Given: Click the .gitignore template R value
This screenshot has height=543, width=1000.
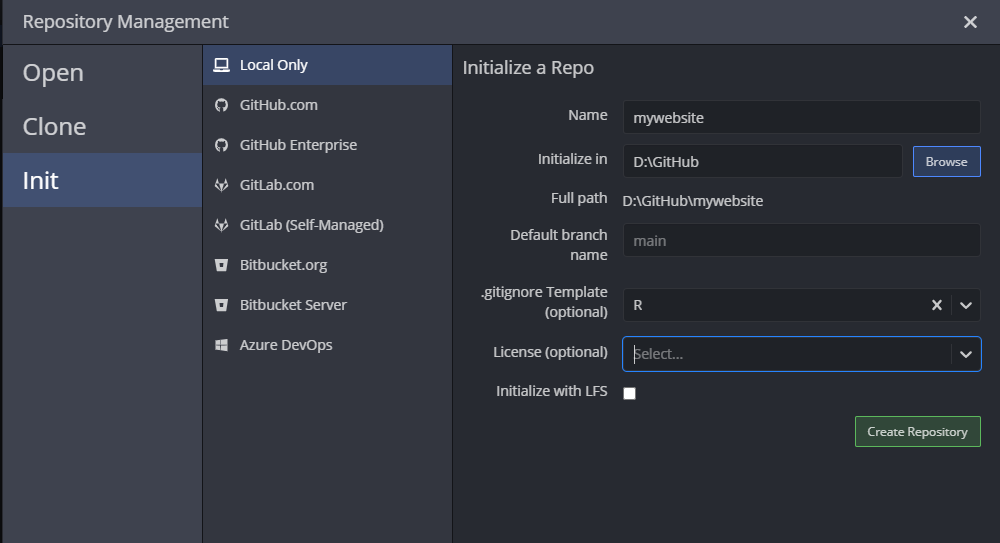Looking at the screenshot, I should [638, 305].
